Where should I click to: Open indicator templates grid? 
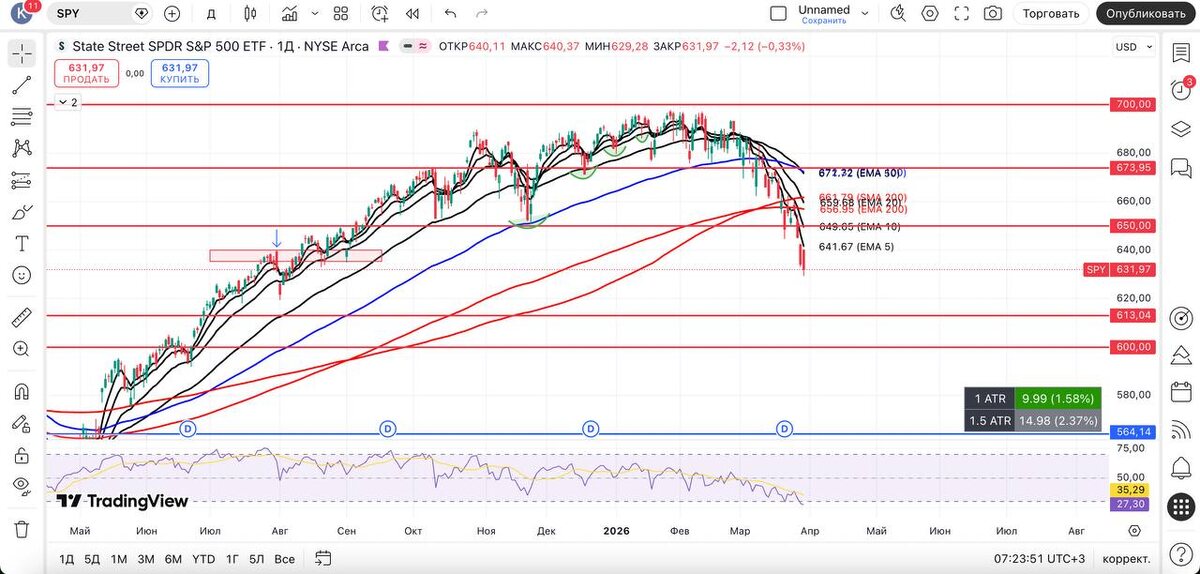[x=341, y=14]
